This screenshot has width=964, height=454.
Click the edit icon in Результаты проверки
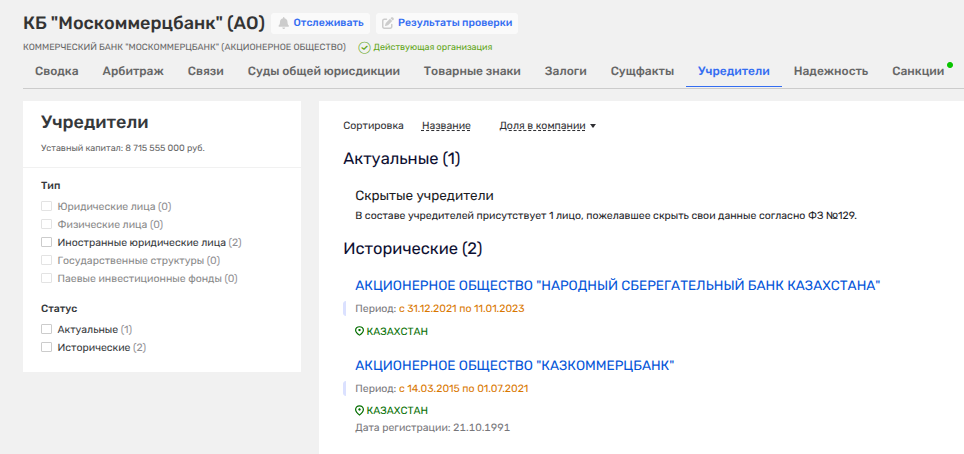pos(387,23)
